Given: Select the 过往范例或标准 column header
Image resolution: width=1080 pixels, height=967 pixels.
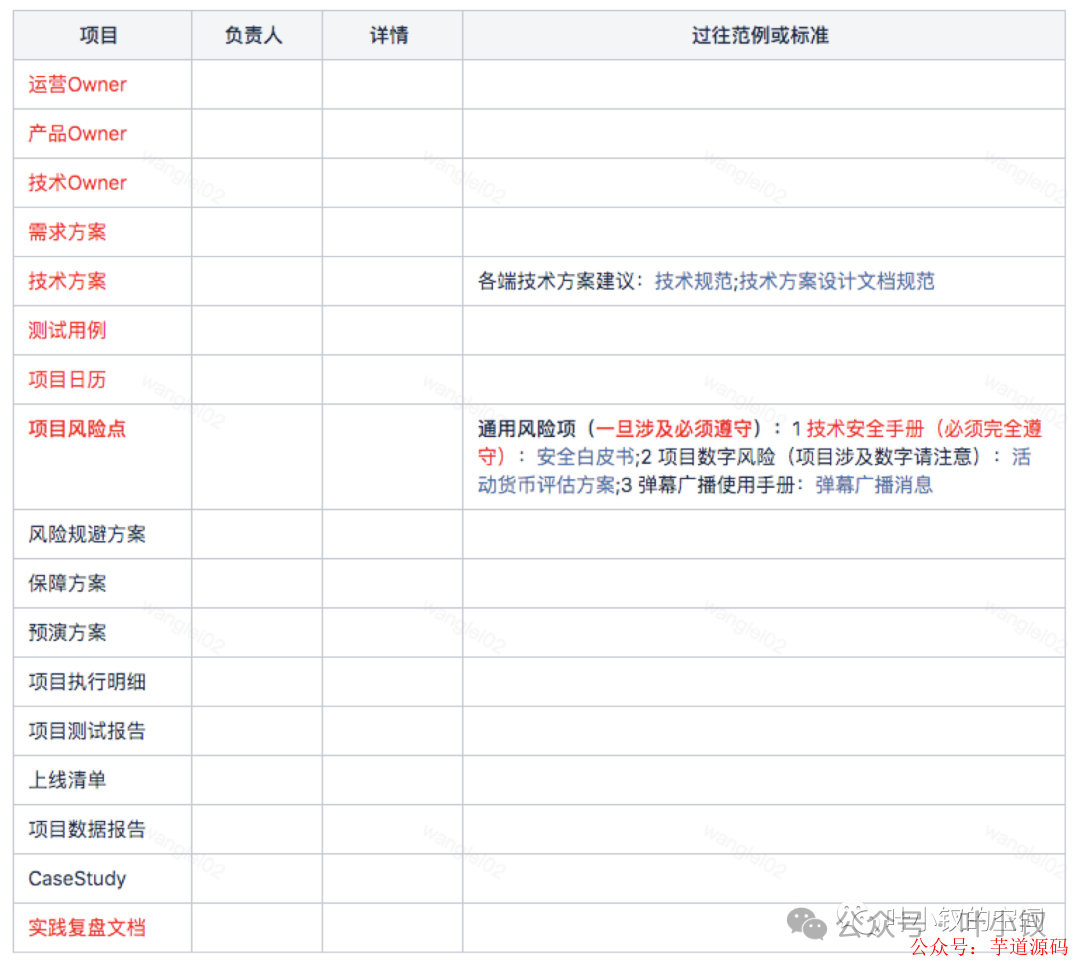Looking at the screenshot, I should point(760,34).
